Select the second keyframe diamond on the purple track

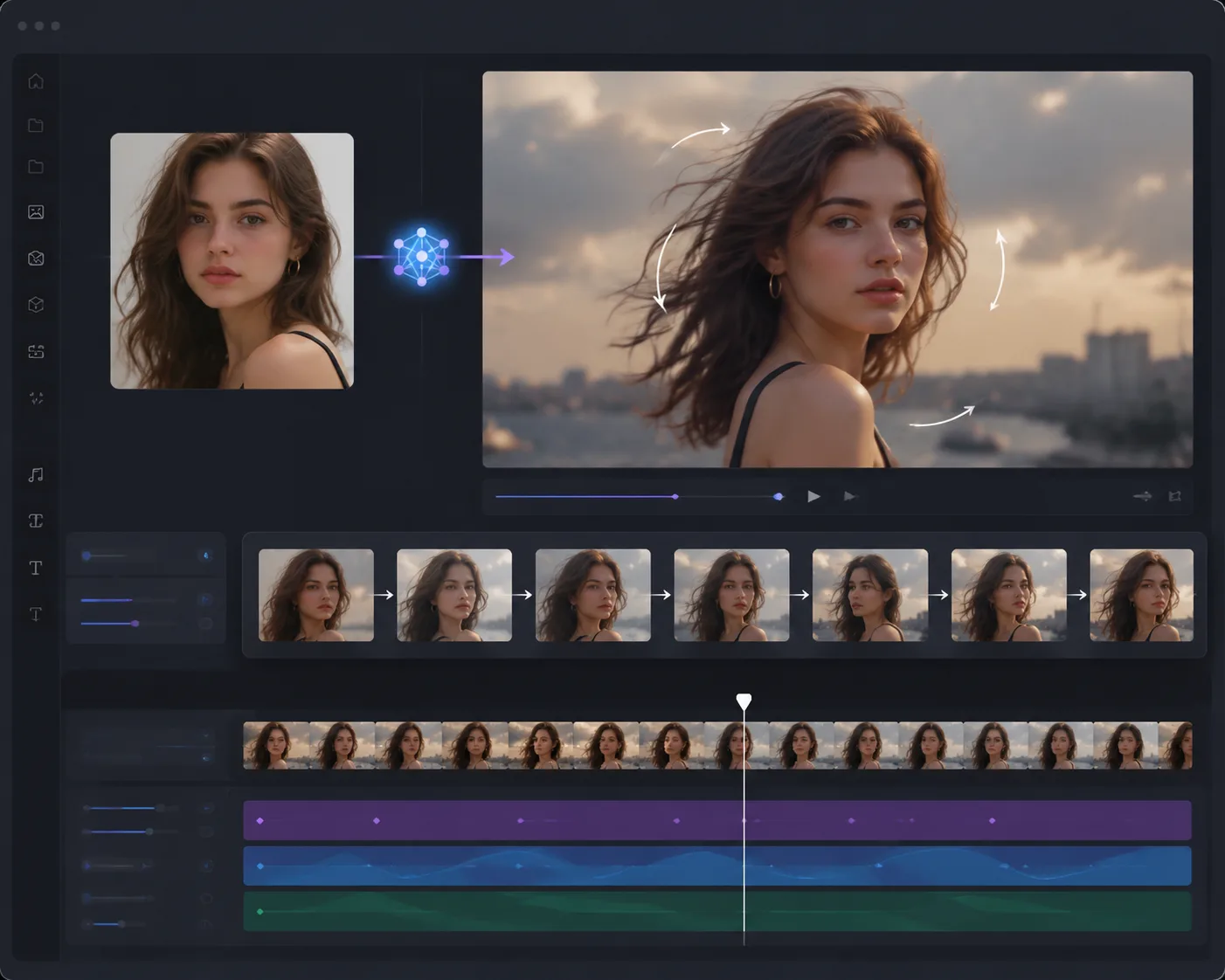click(x=377, y=820)
